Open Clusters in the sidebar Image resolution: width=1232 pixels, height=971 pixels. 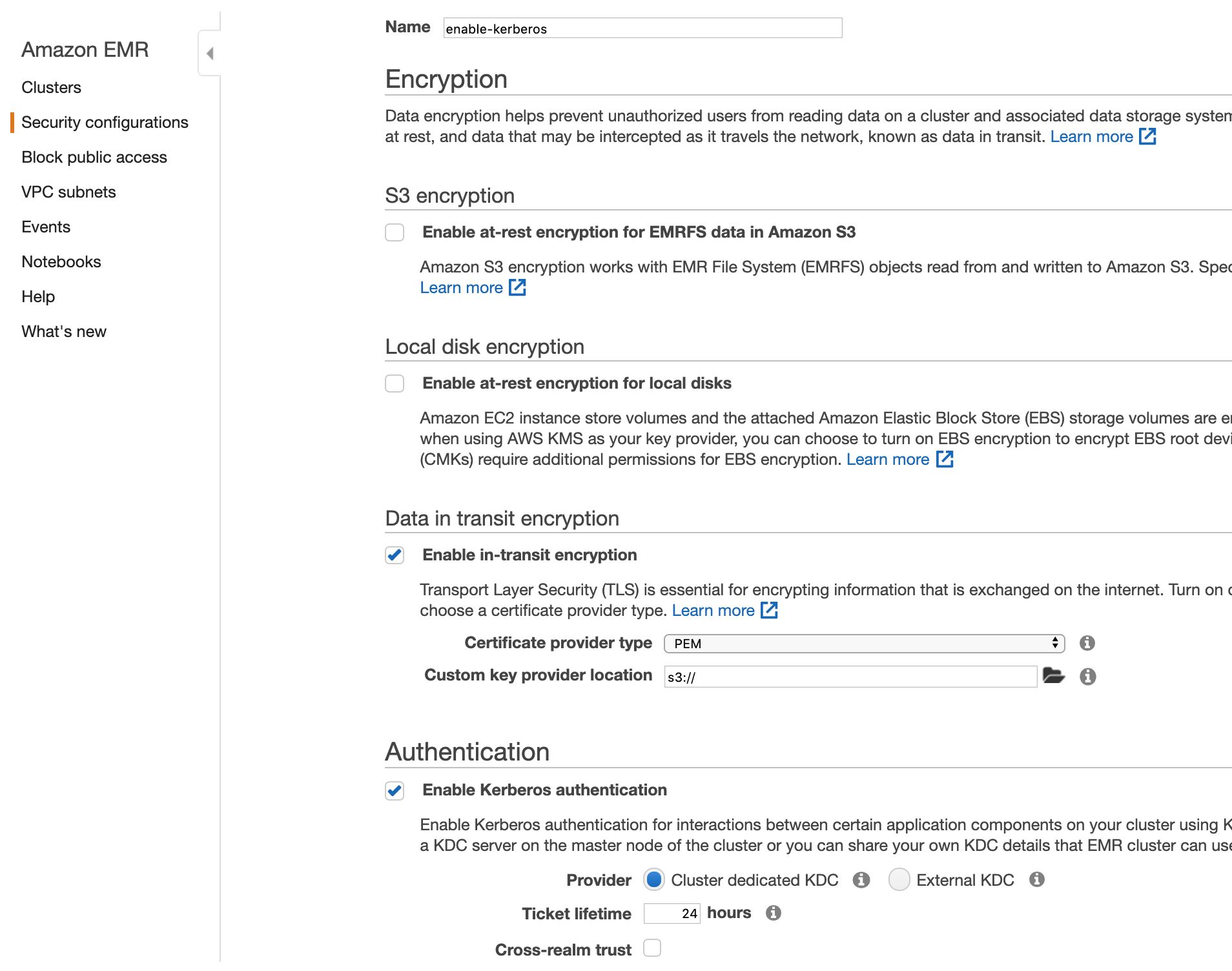pyautogui.click(x=51, y=87)
